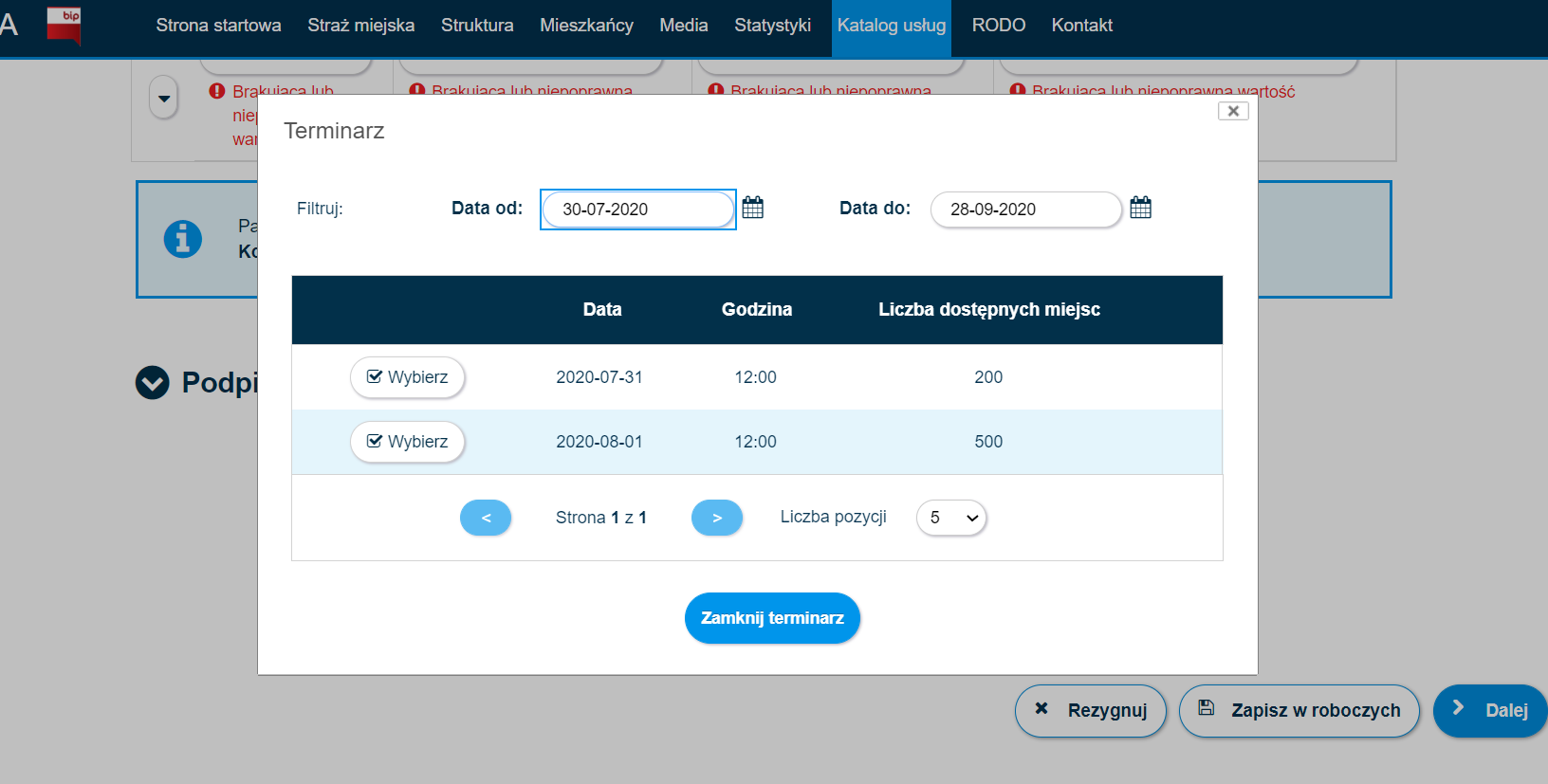Close the Terminarz dialog with X
1548x784 pixels.
click(1233, 111)
